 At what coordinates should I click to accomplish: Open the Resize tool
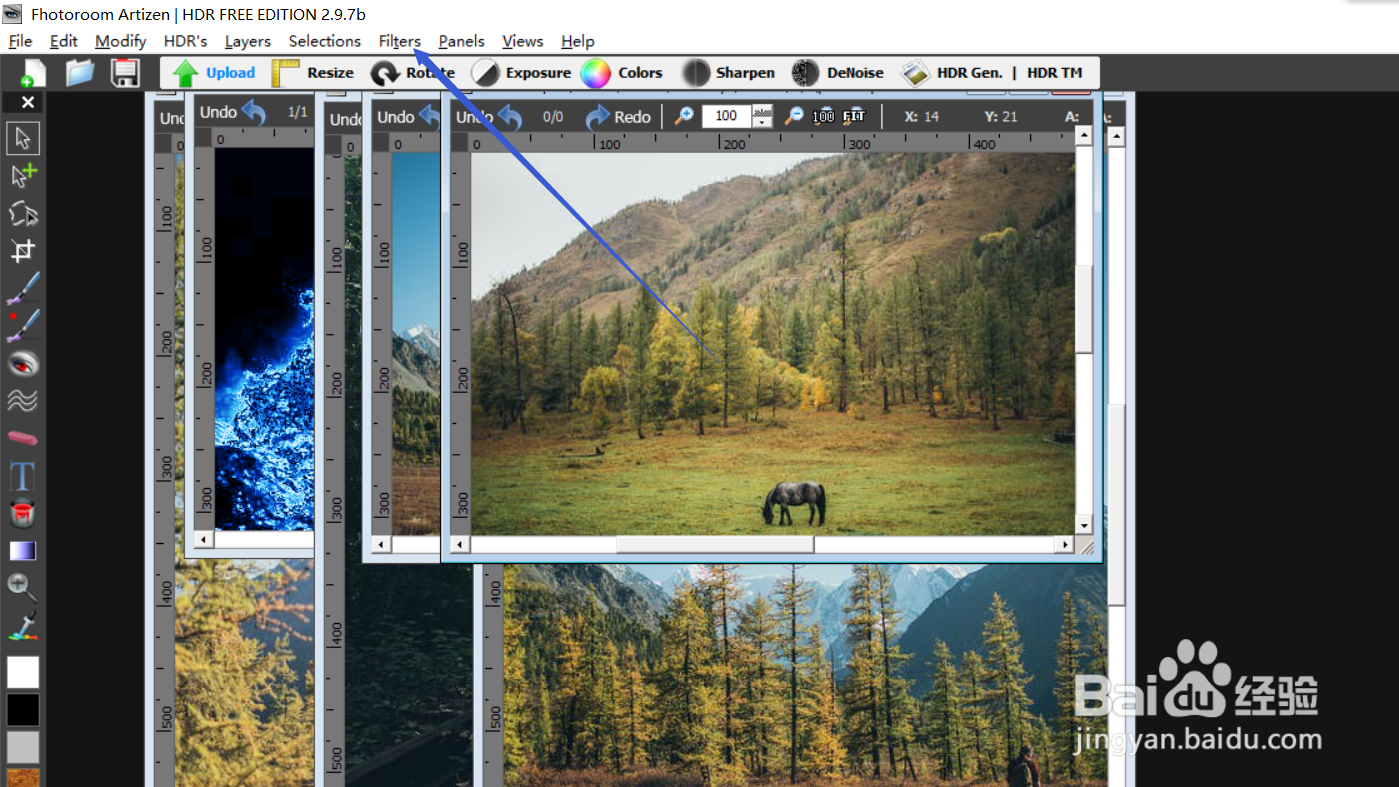[313, 73]
